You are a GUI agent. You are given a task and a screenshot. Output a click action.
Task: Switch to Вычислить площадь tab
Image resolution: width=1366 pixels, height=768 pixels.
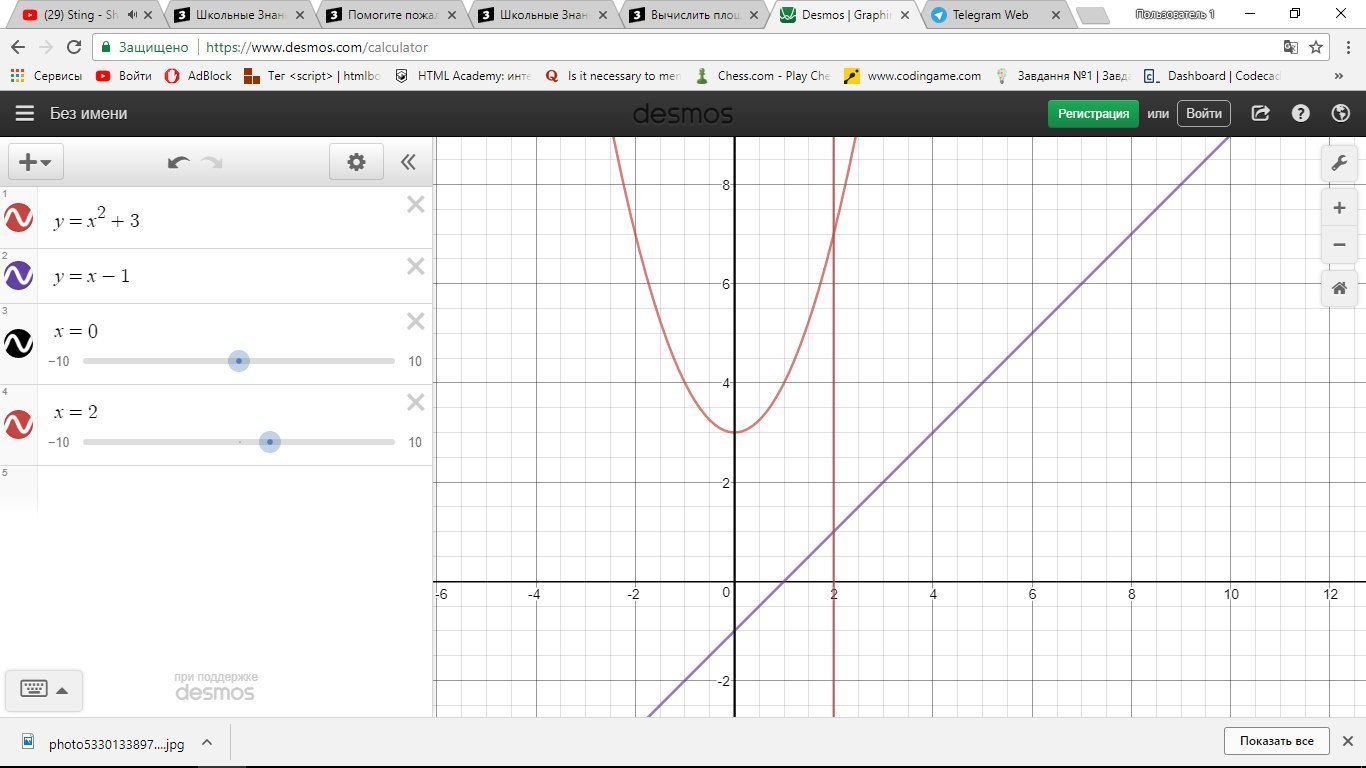[x=695, y=15]
